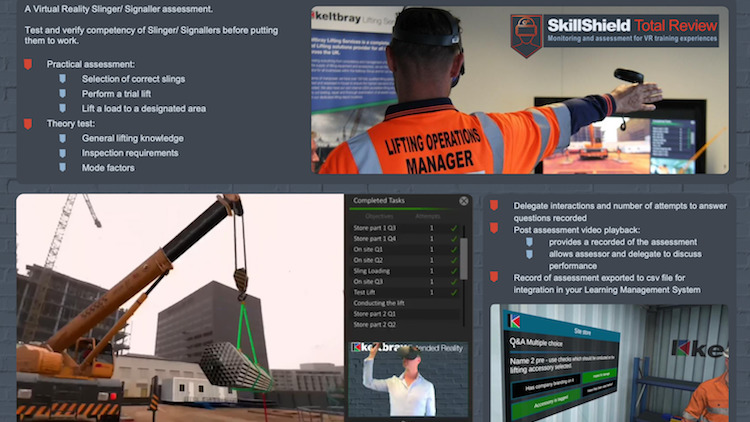Click the red Practical assessment bullet marker
The width and height of the screenshot is (750, 422).
tap(28, 64)
